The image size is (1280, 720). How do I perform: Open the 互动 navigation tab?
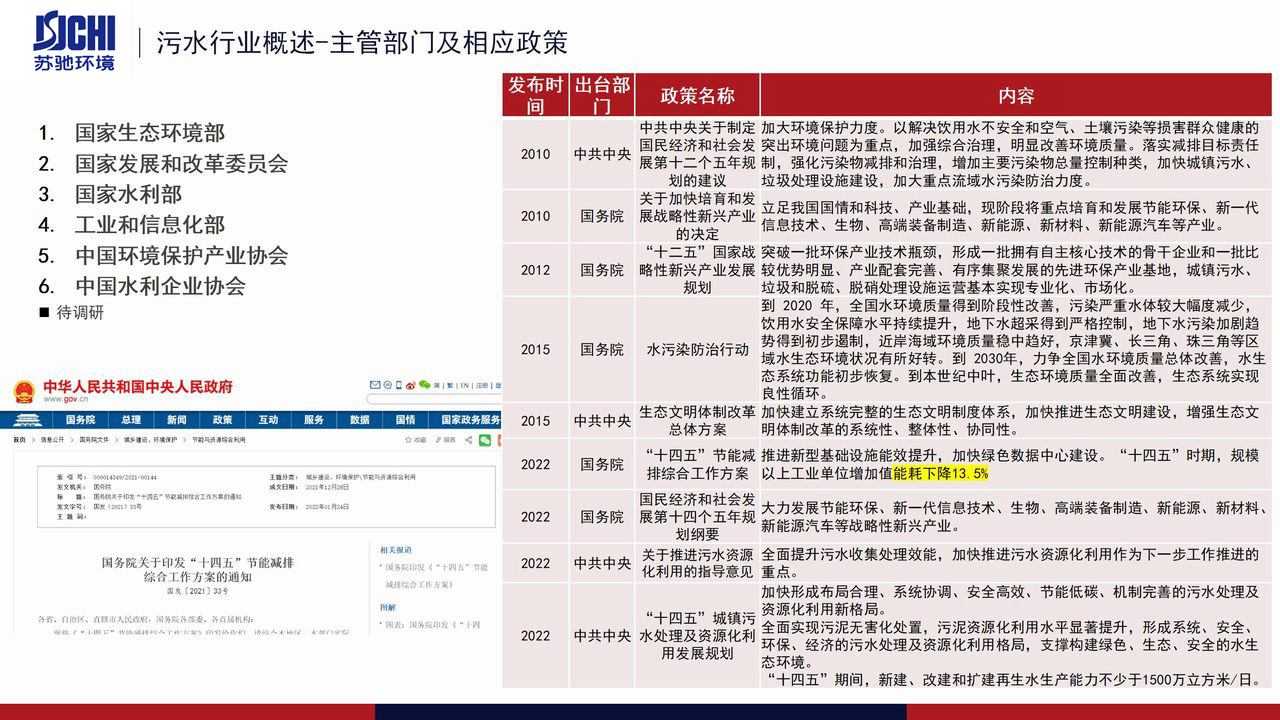point(268,420)
